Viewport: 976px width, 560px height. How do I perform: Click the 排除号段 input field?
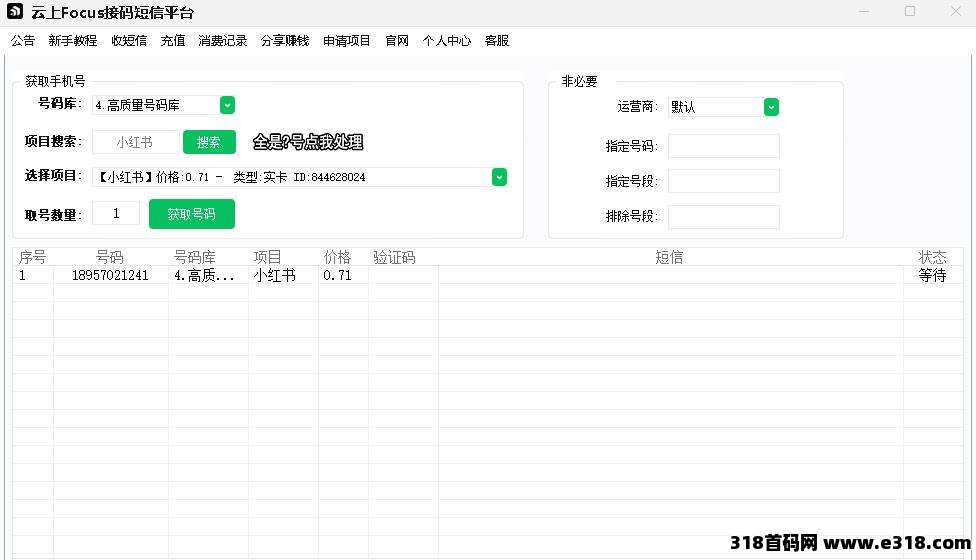723,217
